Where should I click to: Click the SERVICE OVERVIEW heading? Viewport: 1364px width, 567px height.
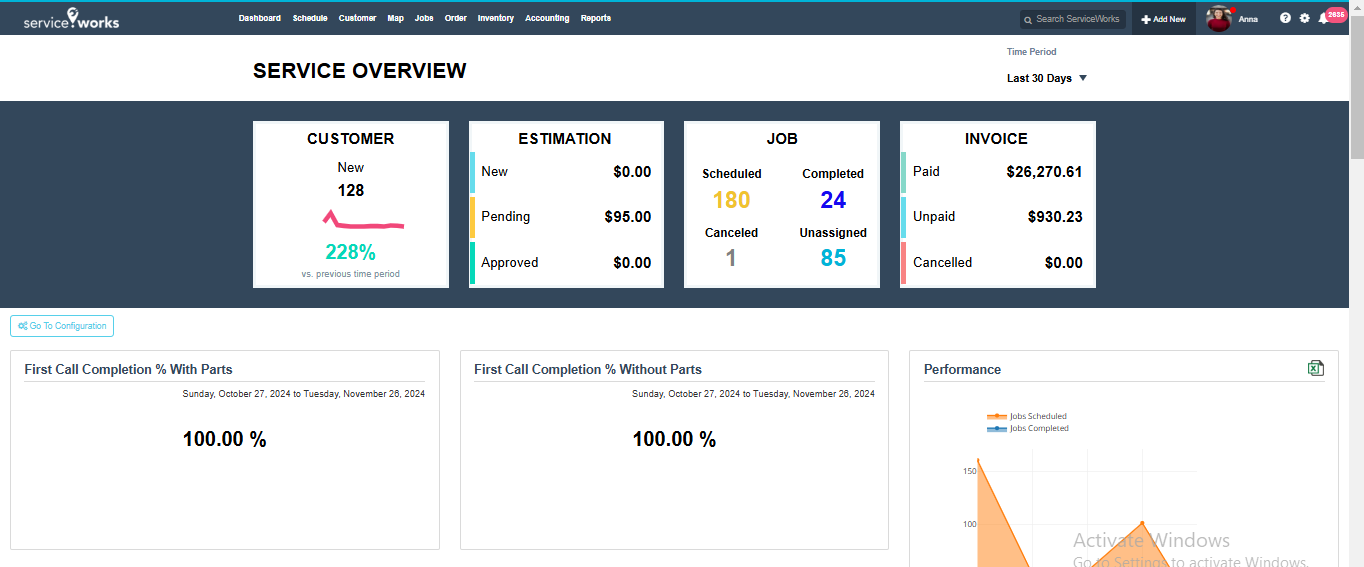pos(360,71)
